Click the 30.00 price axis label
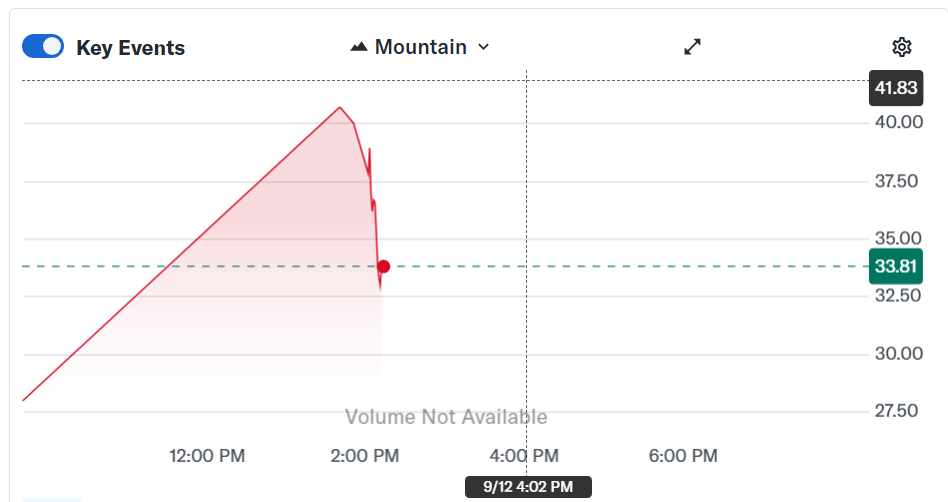The width and height of the screenshot is (948, 502). (897, 353)
